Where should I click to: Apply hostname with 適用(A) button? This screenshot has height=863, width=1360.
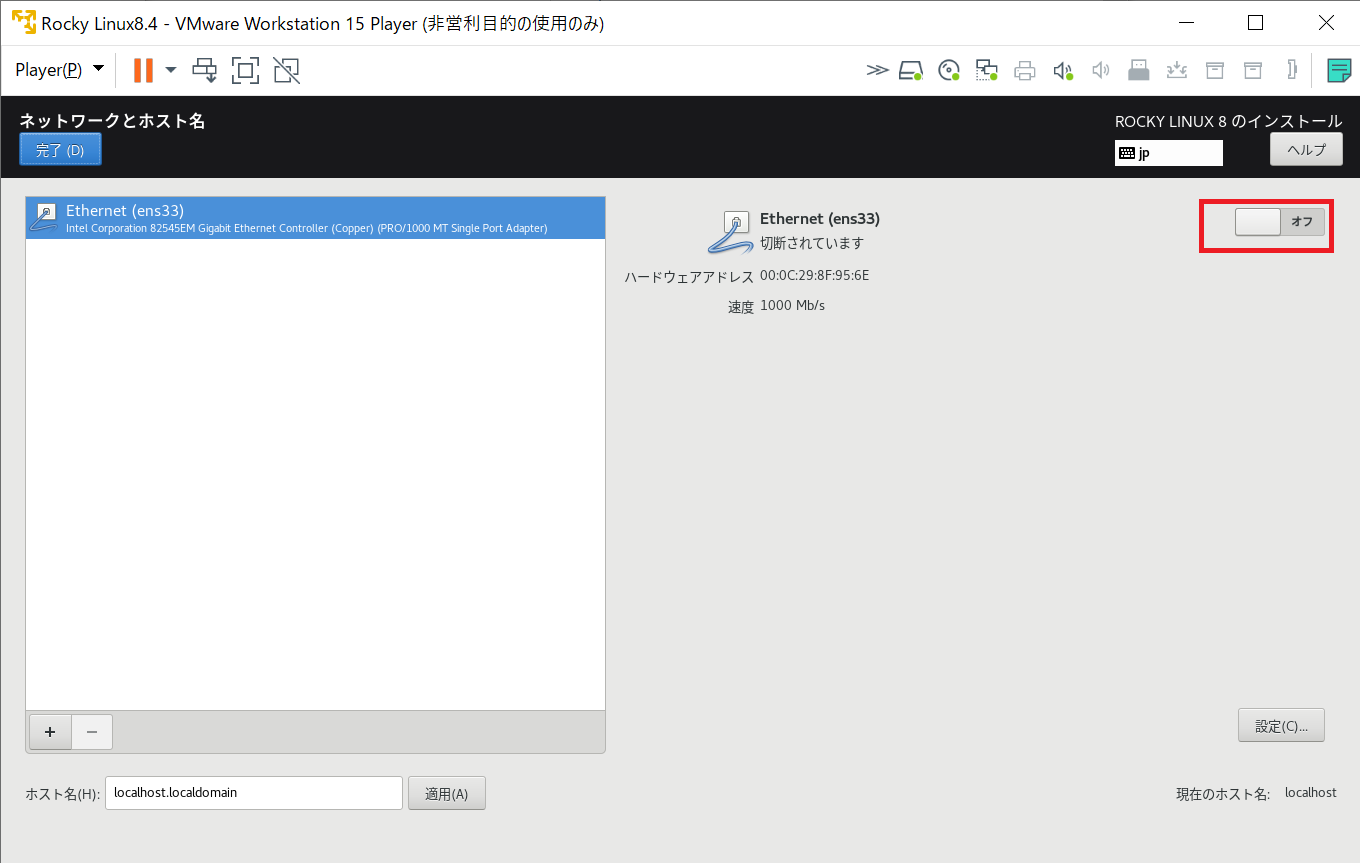(446, 794)
